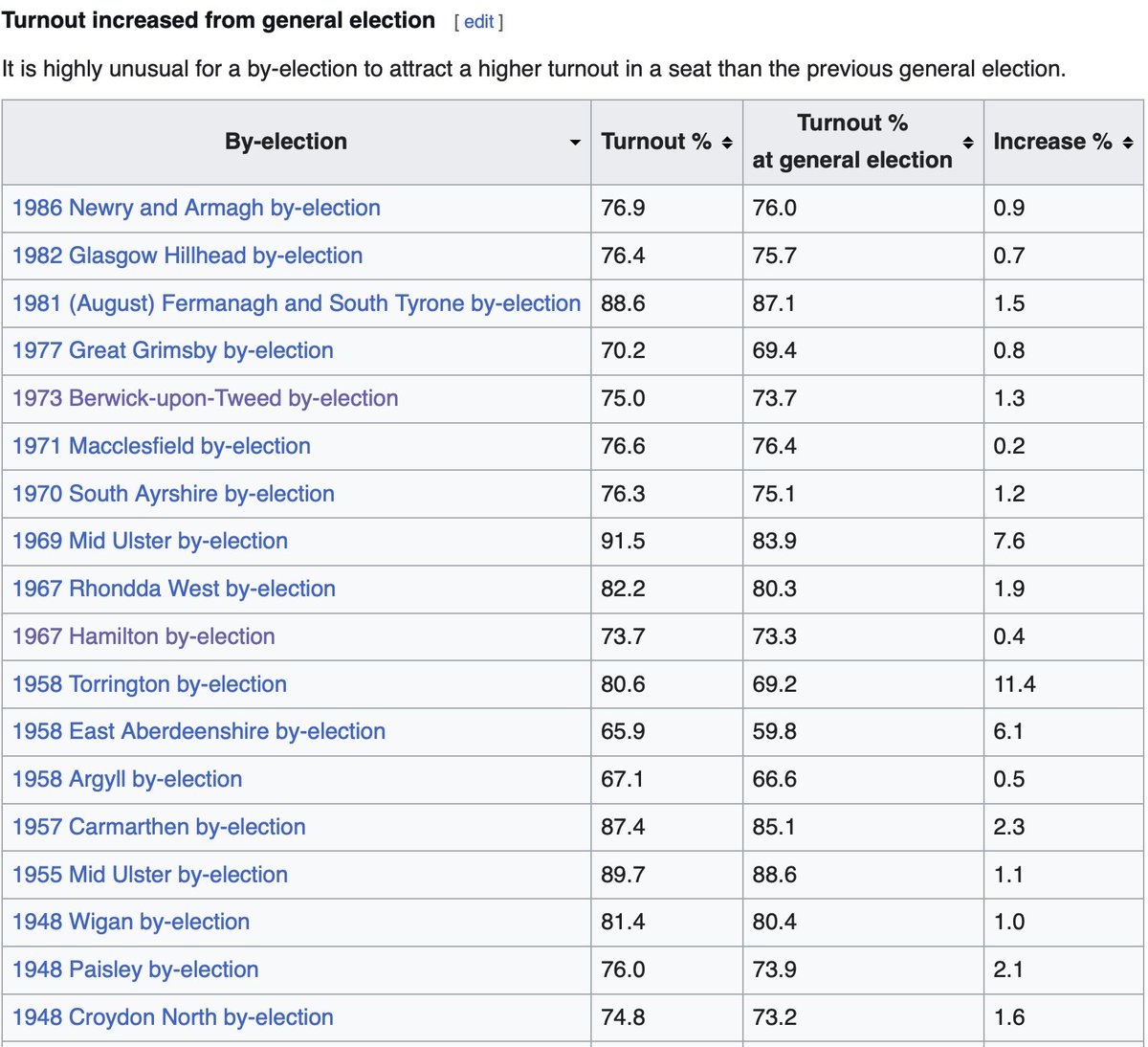Select turnout 70.2 for Great Grimsby
The width and height of the screenshot is (1148, 1047).
[623, 350]
